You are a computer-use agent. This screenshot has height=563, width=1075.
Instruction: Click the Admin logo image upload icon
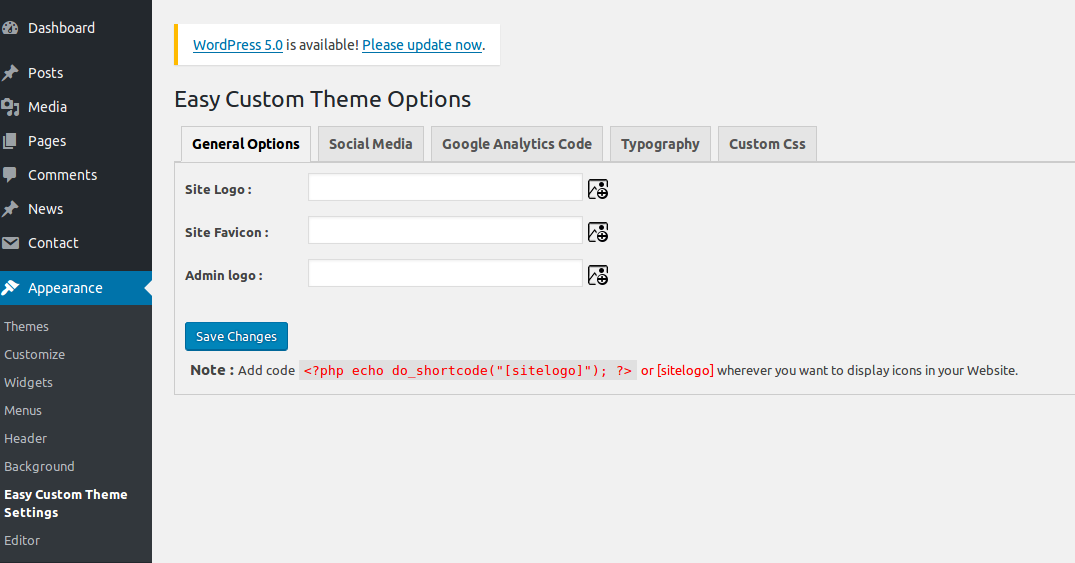click(598, 275)
